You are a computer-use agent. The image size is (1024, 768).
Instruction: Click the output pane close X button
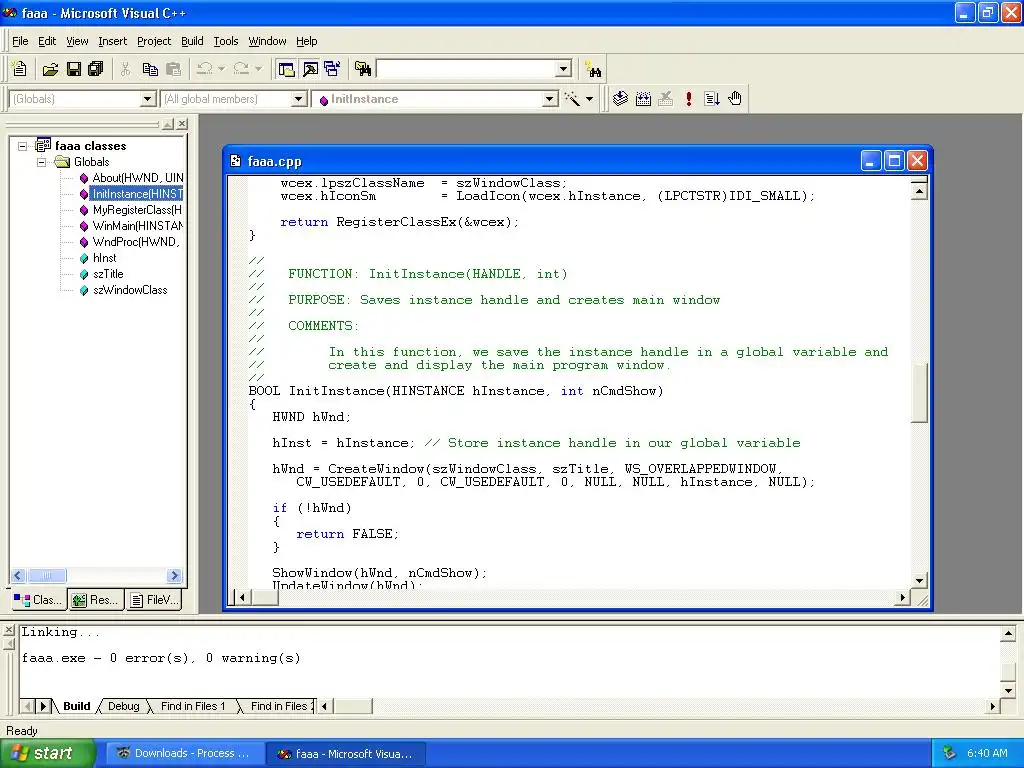pos(8,630)
